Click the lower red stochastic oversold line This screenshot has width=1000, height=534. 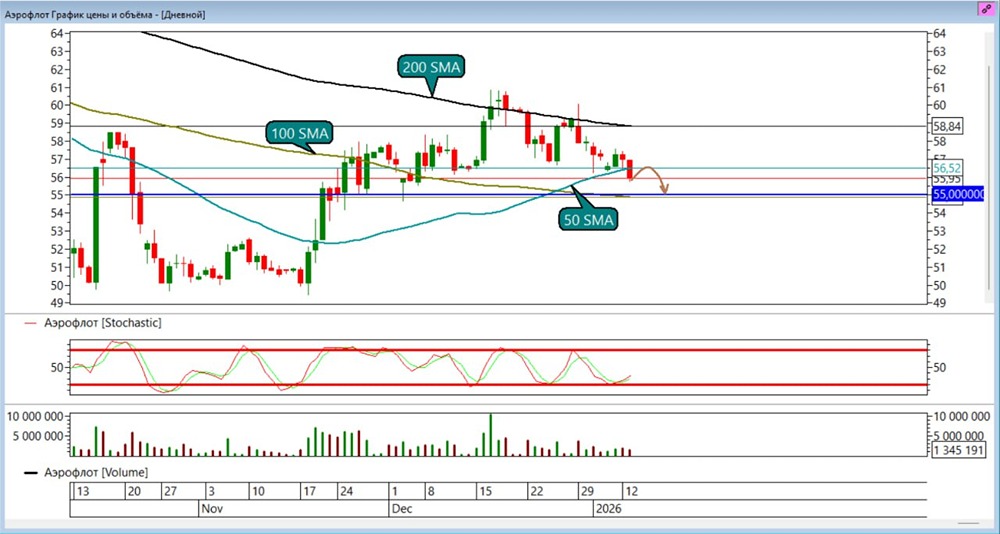[497, 385]
